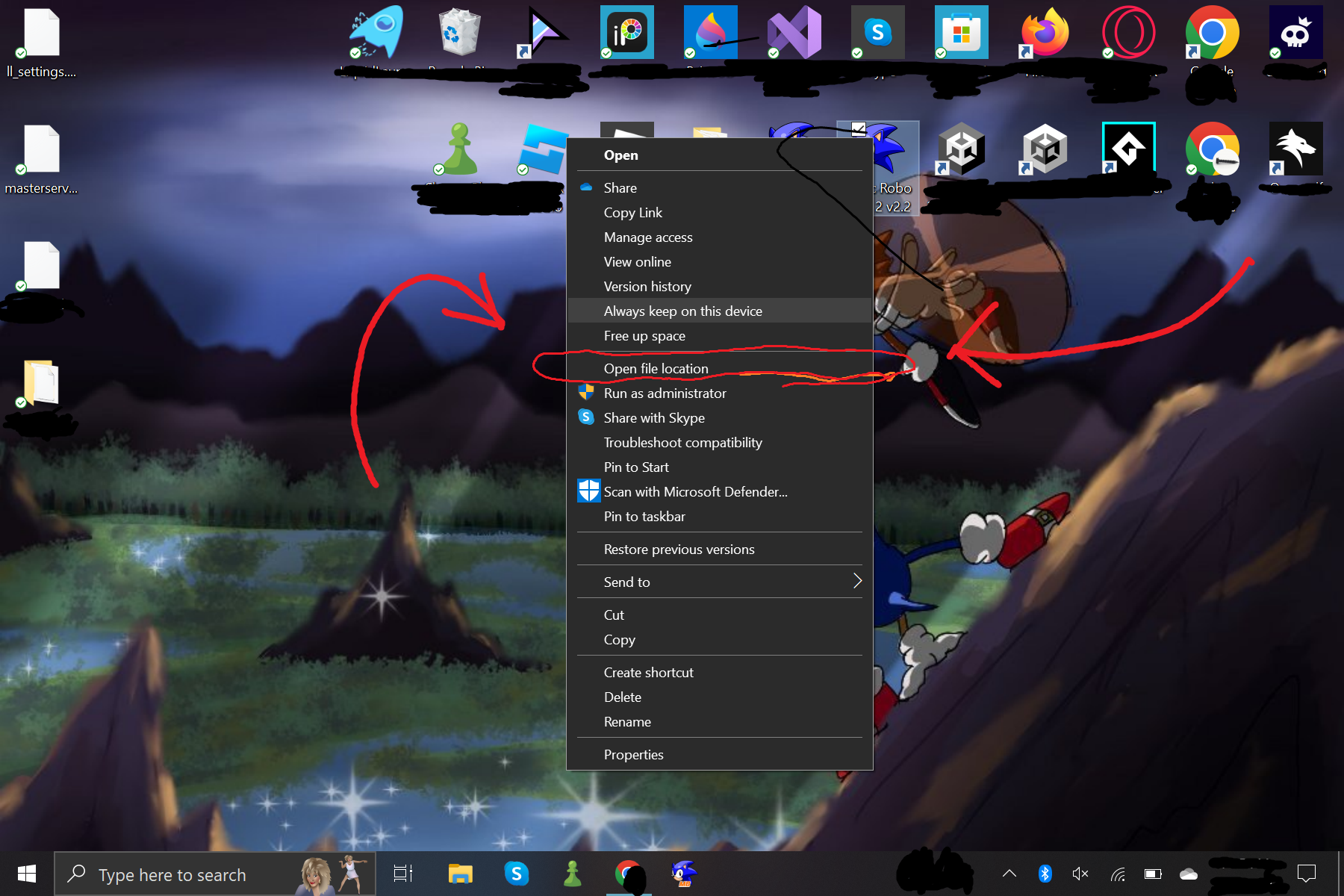Viewport: 1344px width, 896px height.
Task: Click the Bluetooth tray icon
Action: click(x=1045, y=874)
